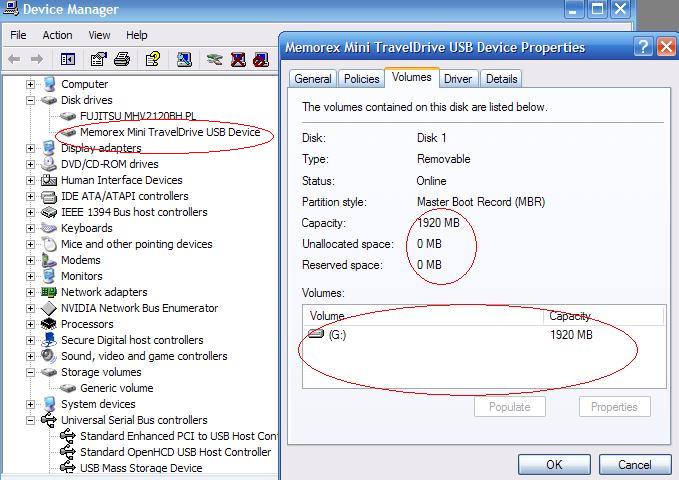Select the (G:) volume row
This screenshot has height=480, width=679.
pyautogui.click(x=484, y=334)
